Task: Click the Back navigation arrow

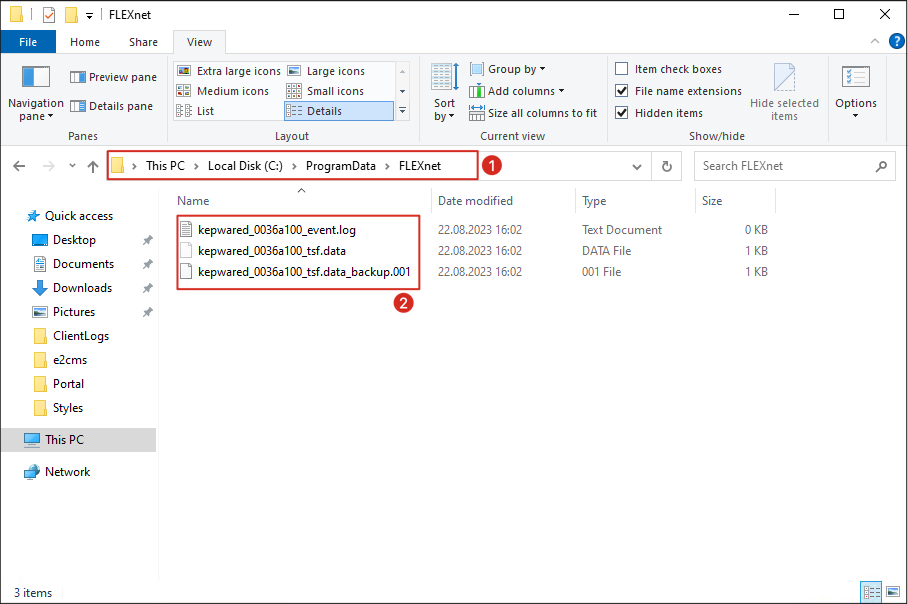Action: tap(19, 166)
